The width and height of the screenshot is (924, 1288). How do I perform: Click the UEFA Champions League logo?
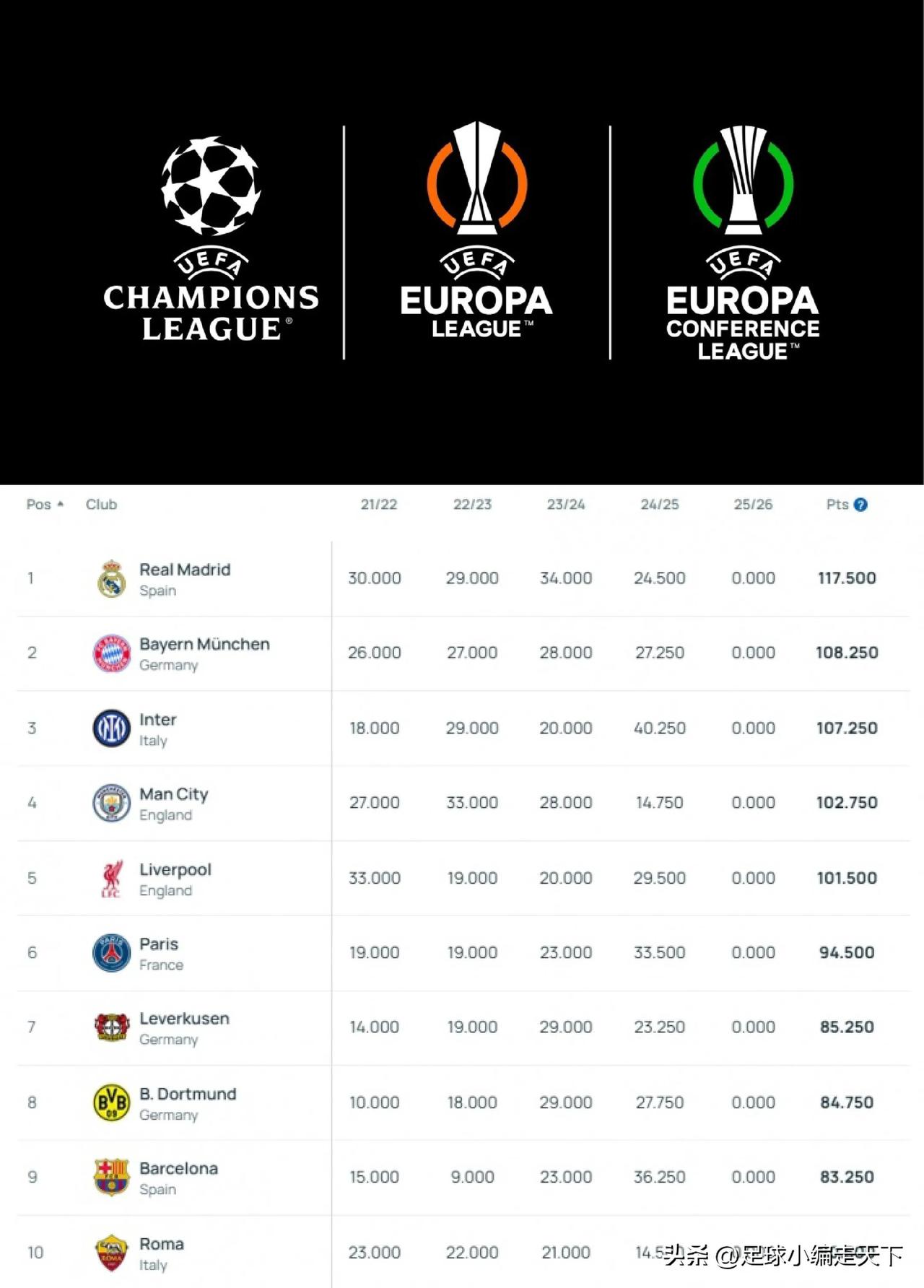tap(211, 239)
